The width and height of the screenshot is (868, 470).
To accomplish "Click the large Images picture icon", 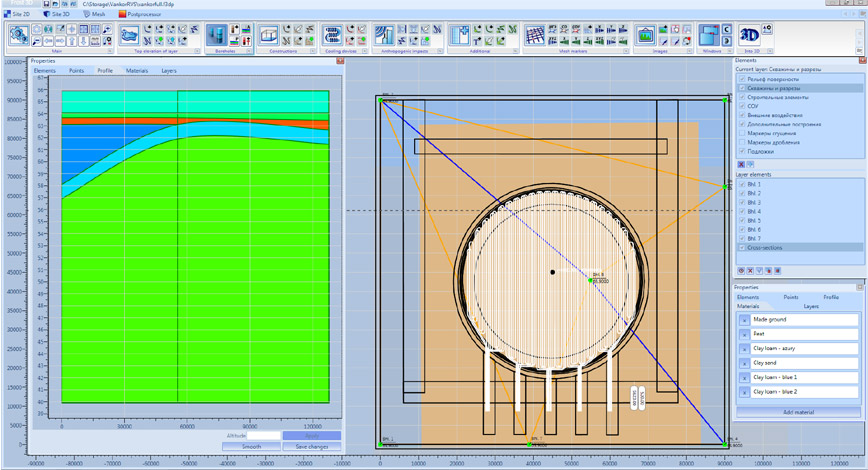I will [x=645, y=35].
